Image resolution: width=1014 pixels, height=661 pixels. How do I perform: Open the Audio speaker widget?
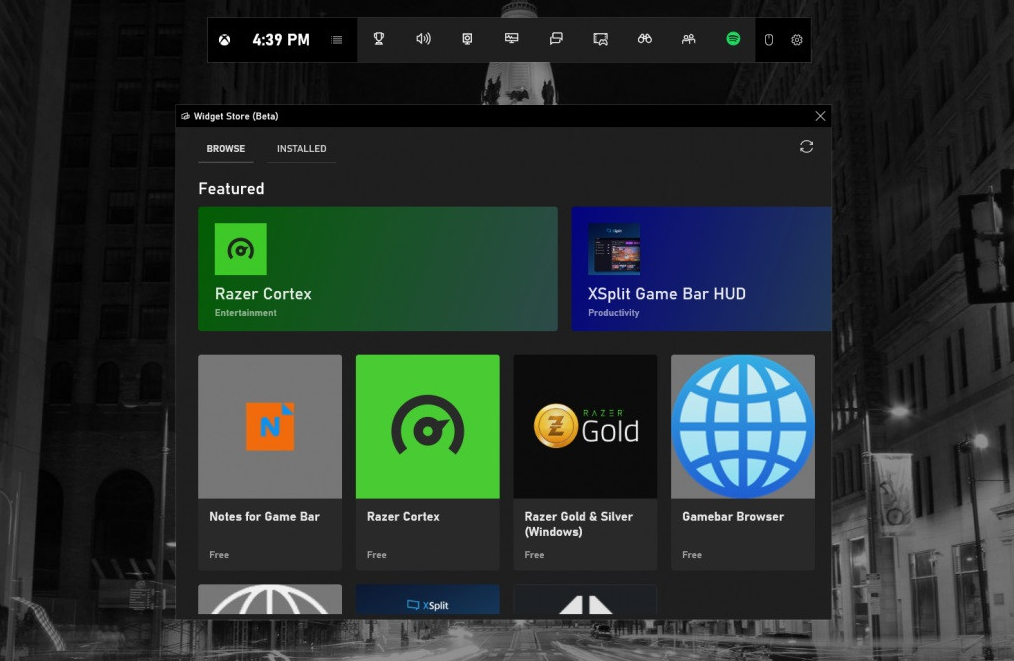(423, 39)
